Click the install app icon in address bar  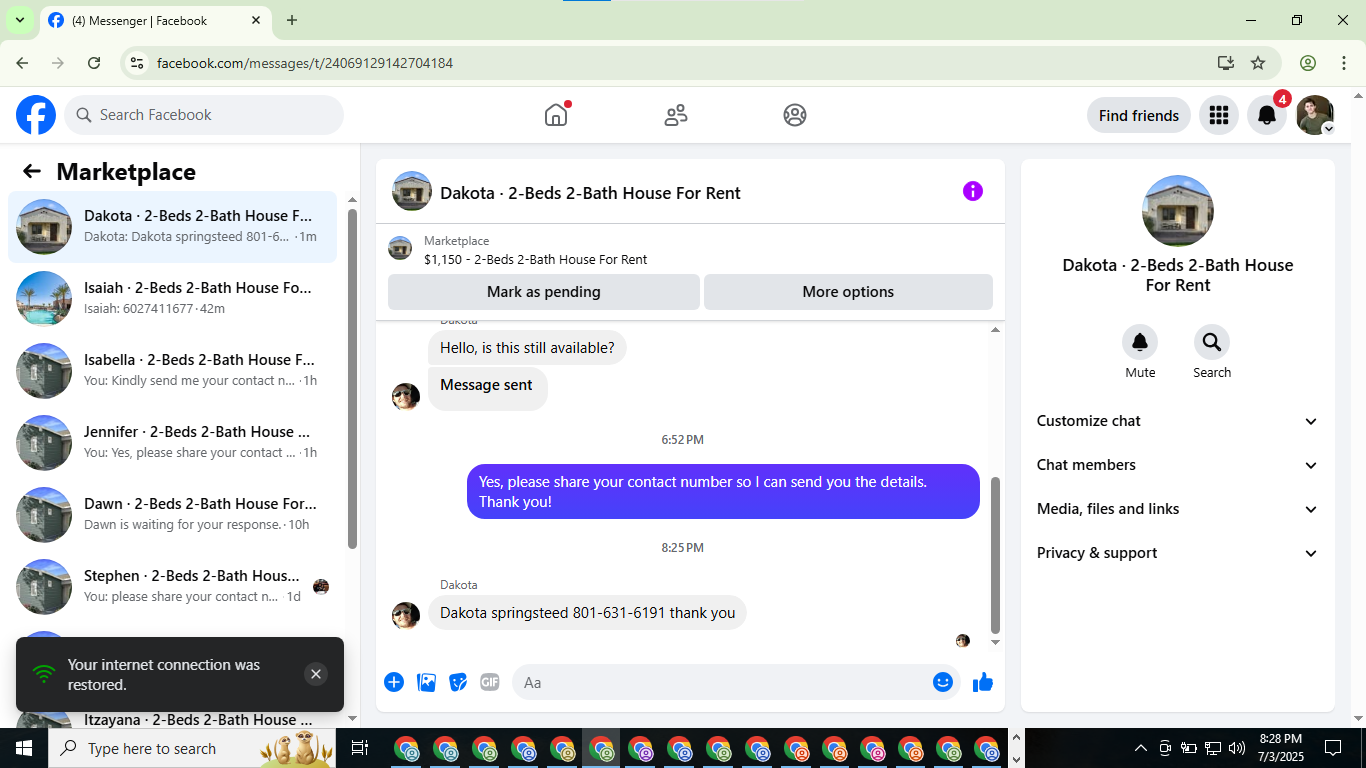point(1226,63)
